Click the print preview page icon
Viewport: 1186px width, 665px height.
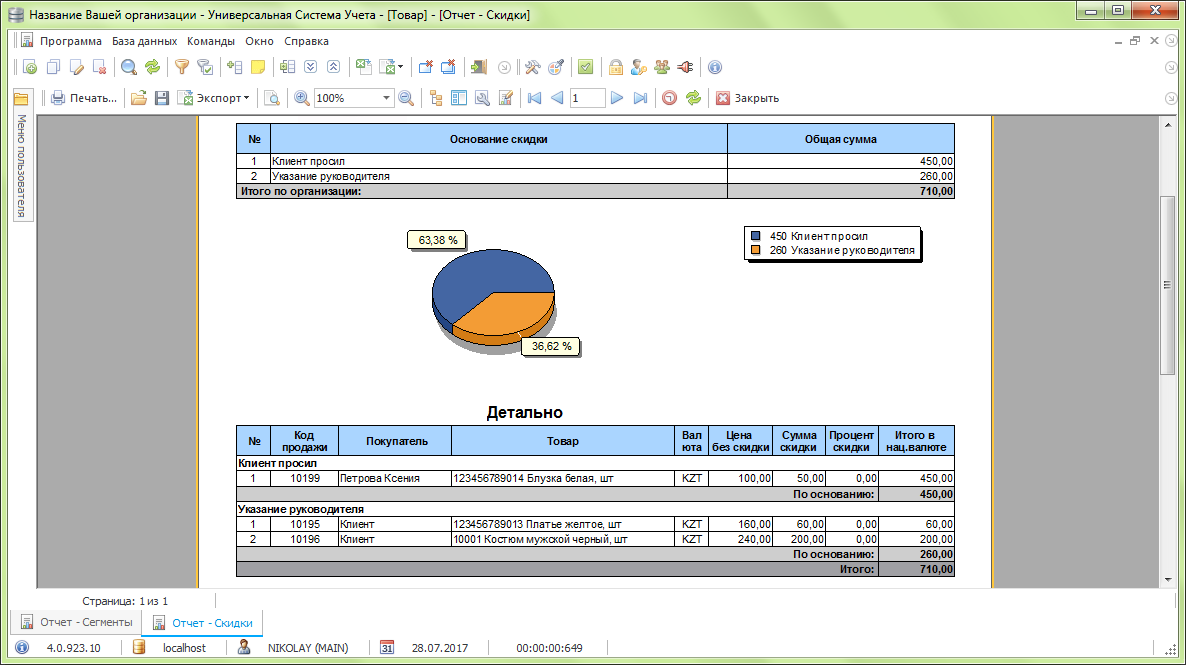(272, 98)
